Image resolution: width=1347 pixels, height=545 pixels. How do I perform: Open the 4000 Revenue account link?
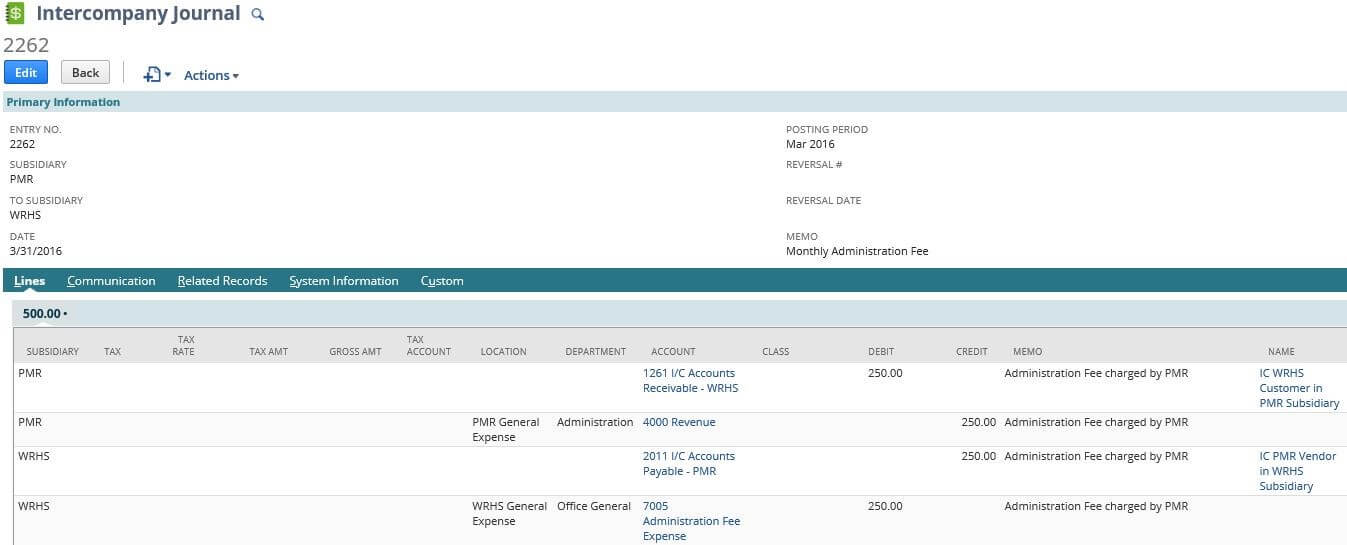[x=678, y=422]
